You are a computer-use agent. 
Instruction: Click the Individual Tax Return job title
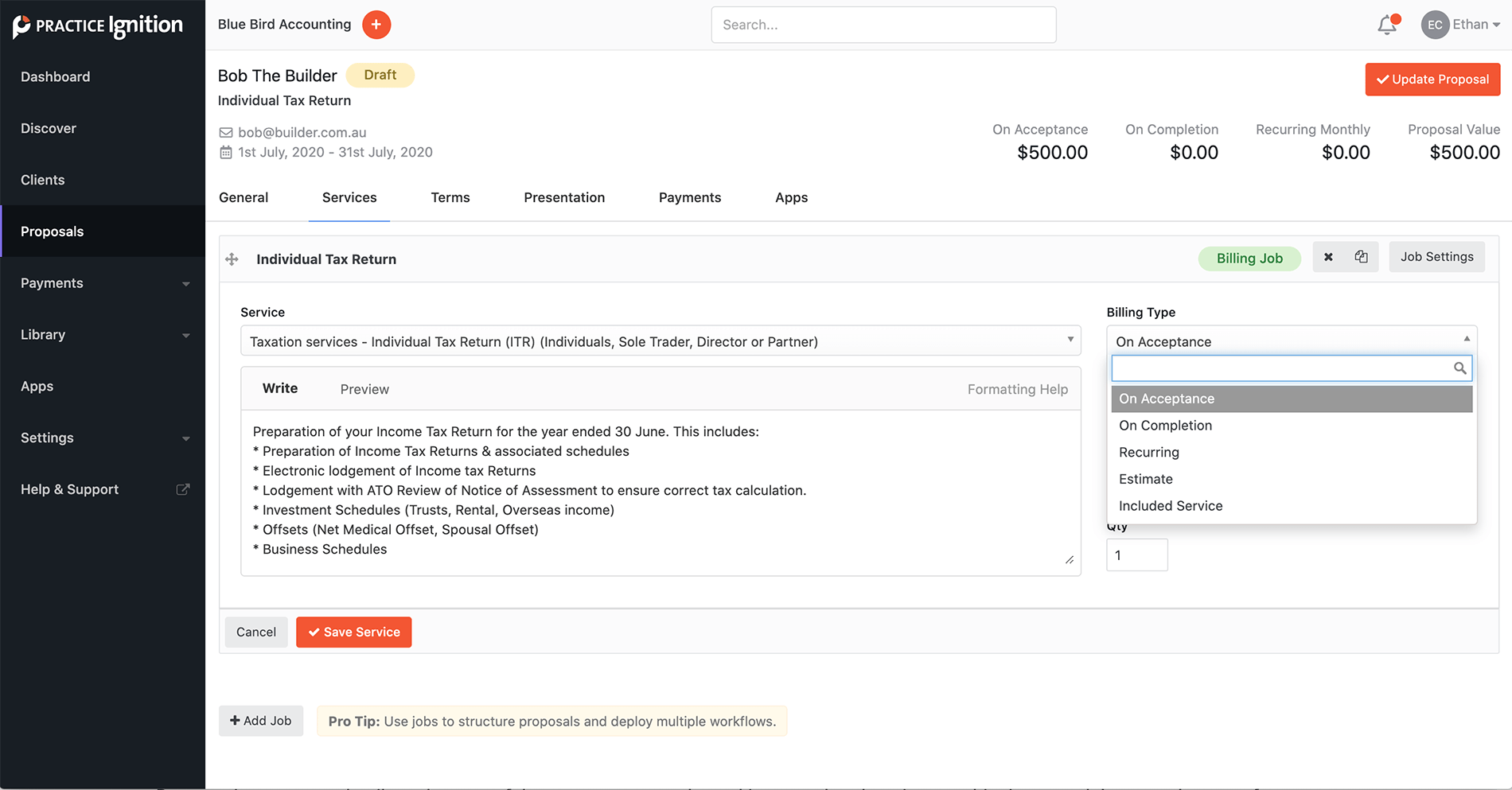coord(326,259)
